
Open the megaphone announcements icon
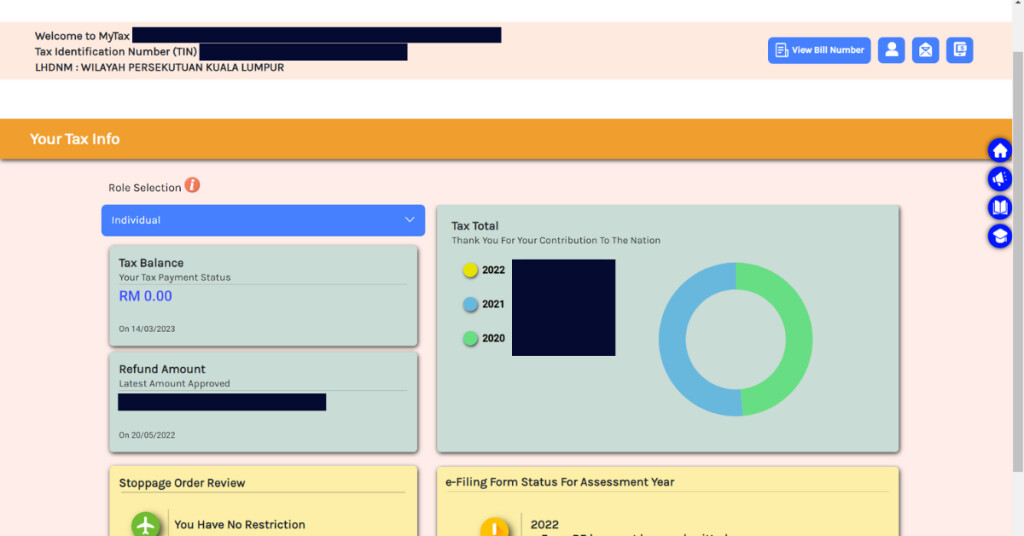coord(999,179)
